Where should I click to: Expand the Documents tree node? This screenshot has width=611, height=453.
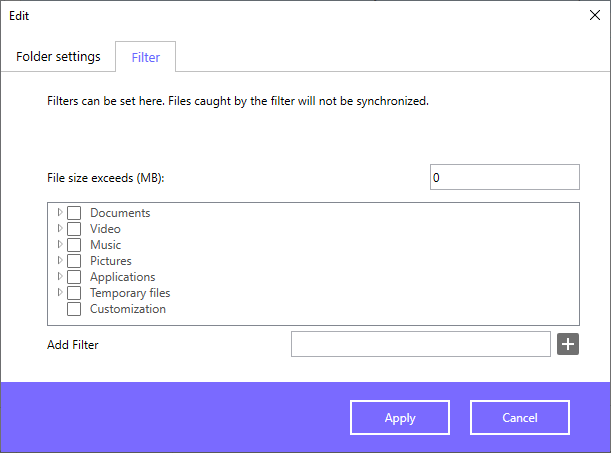60,212
